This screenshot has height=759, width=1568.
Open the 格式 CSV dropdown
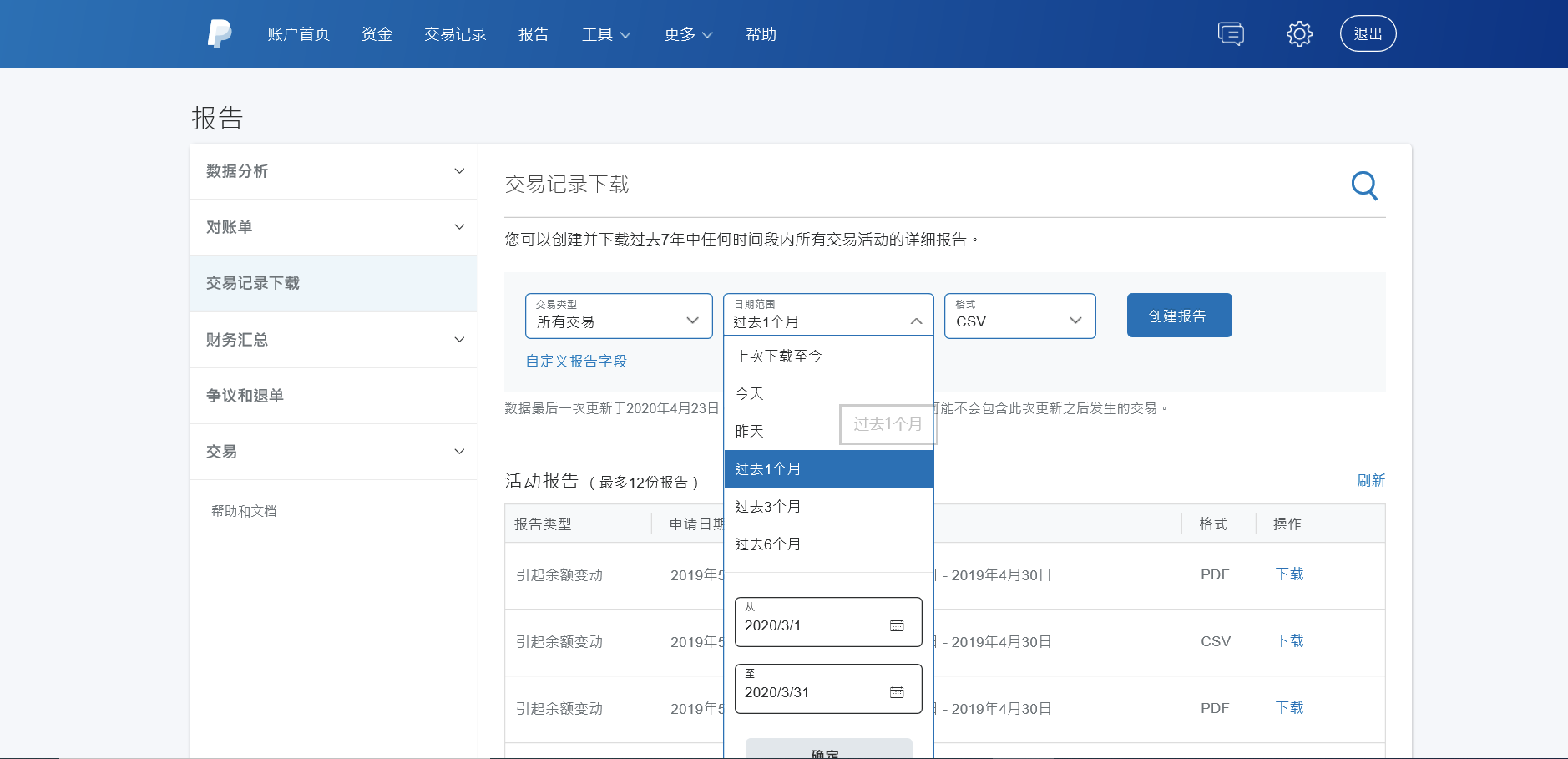[1019, 316]
